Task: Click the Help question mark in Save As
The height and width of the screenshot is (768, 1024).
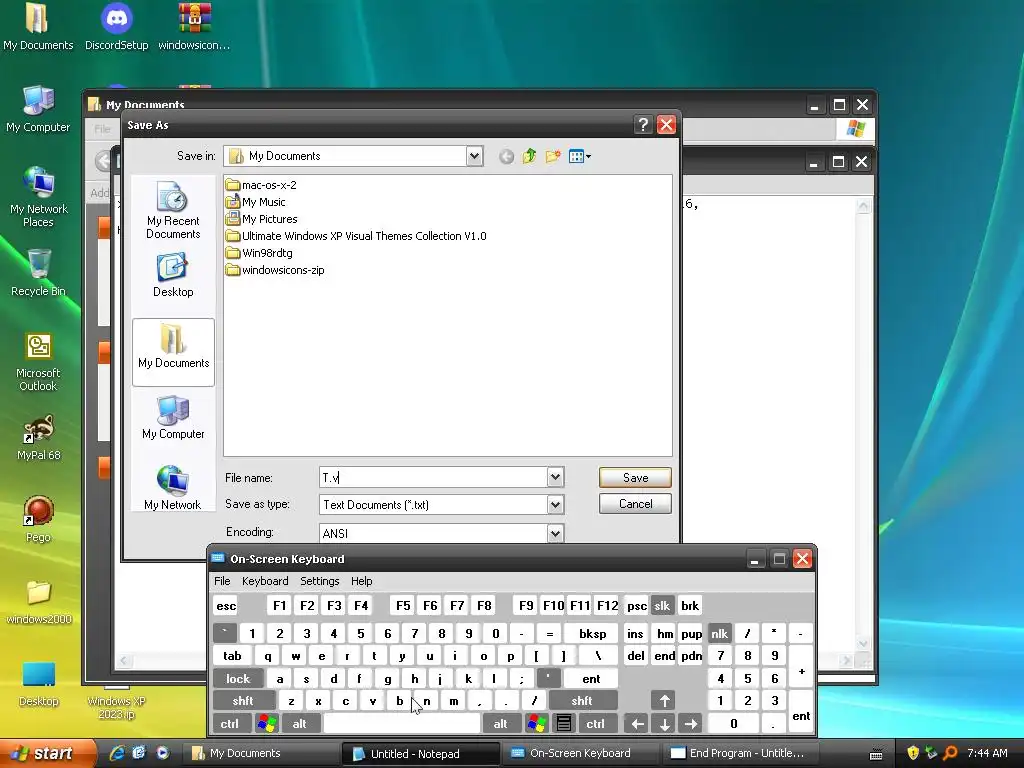Action: (x=643, y=124)
